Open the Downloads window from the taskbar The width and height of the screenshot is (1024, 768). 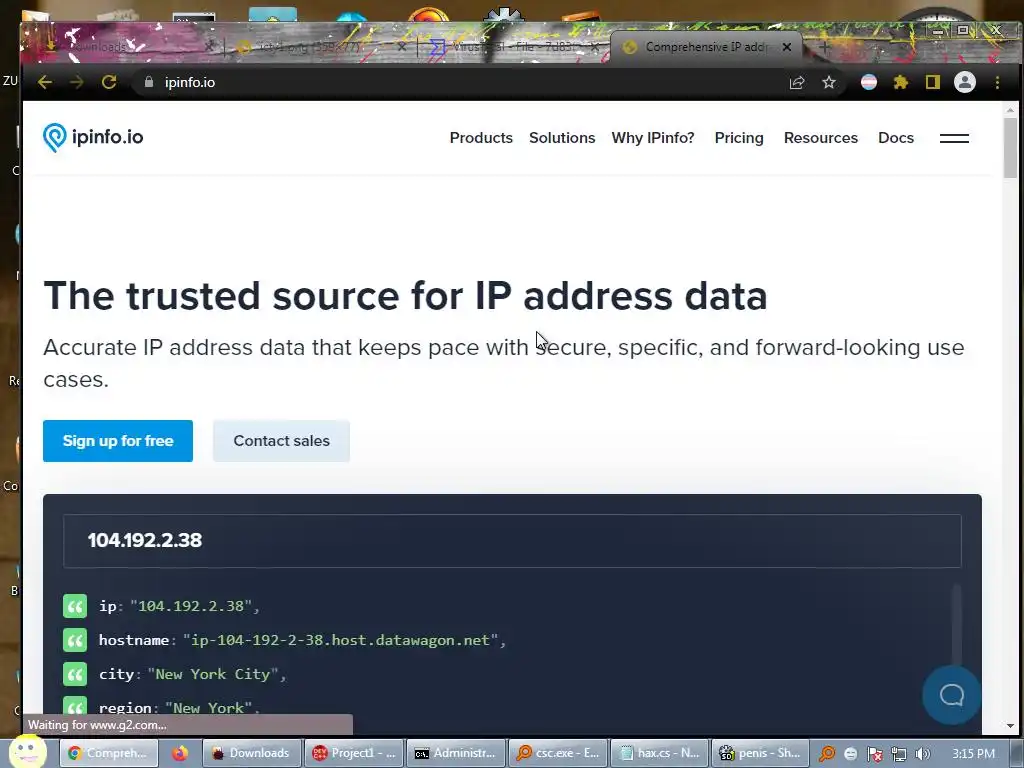tap(252, 753)
